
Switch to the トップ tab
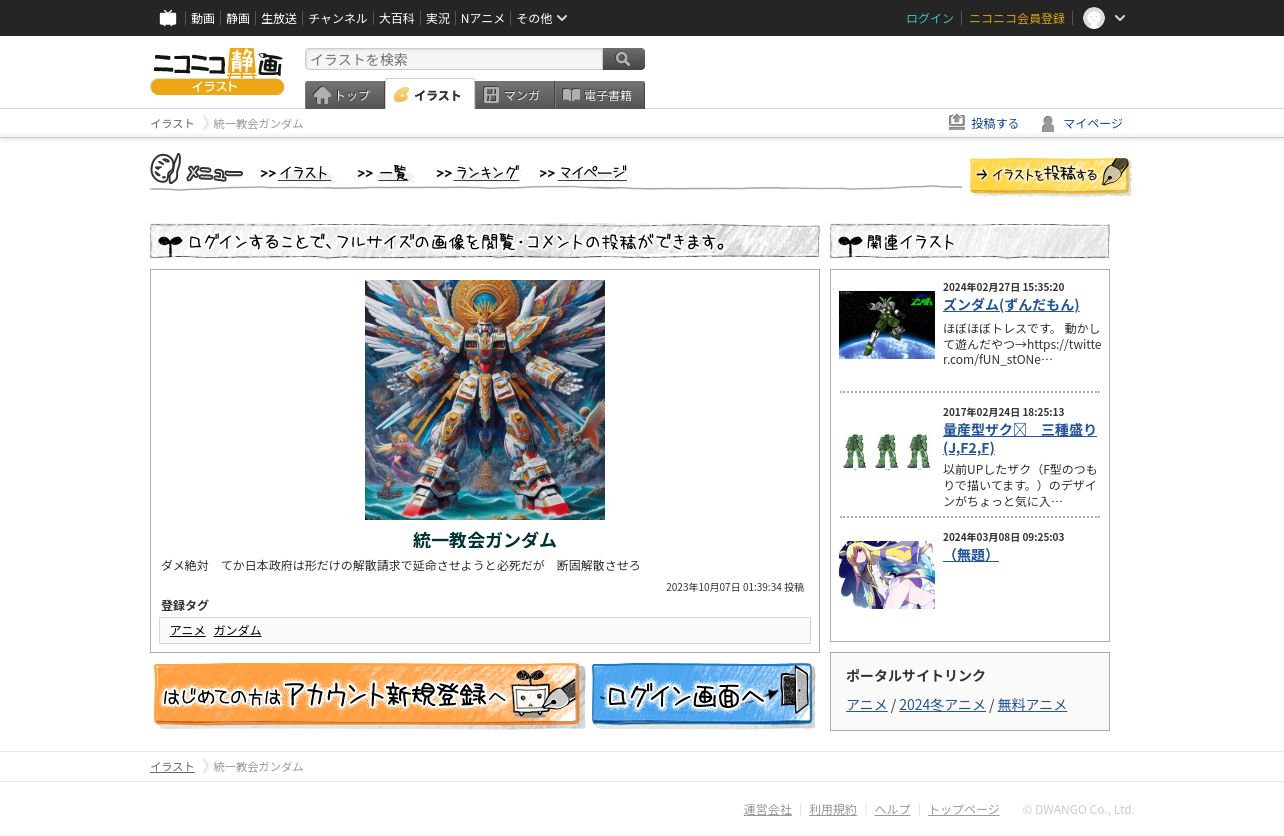click(345, 95)
